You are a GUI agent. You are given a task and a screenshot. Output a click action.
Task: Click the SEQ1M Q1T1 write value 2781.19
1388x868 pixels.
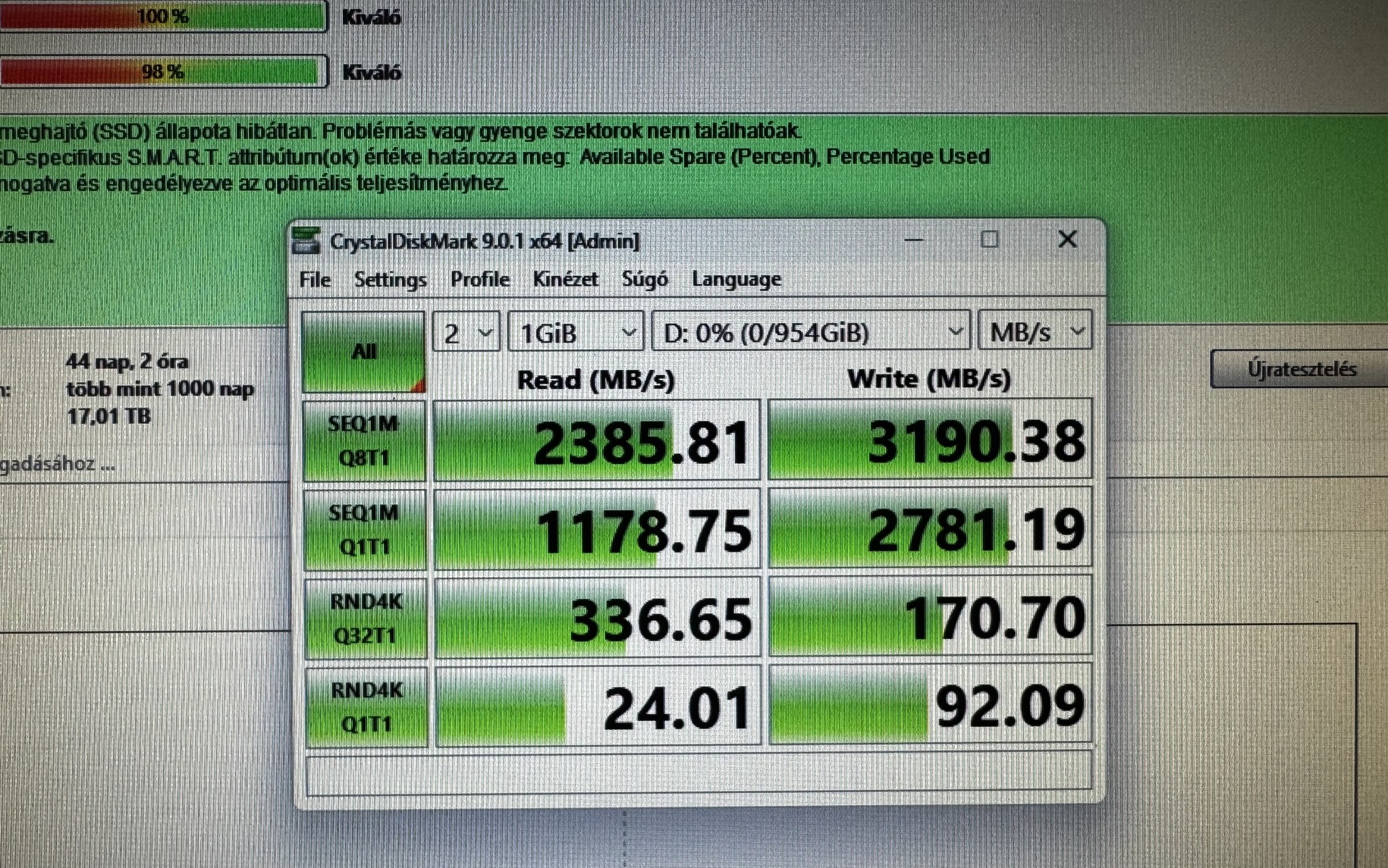930,528
